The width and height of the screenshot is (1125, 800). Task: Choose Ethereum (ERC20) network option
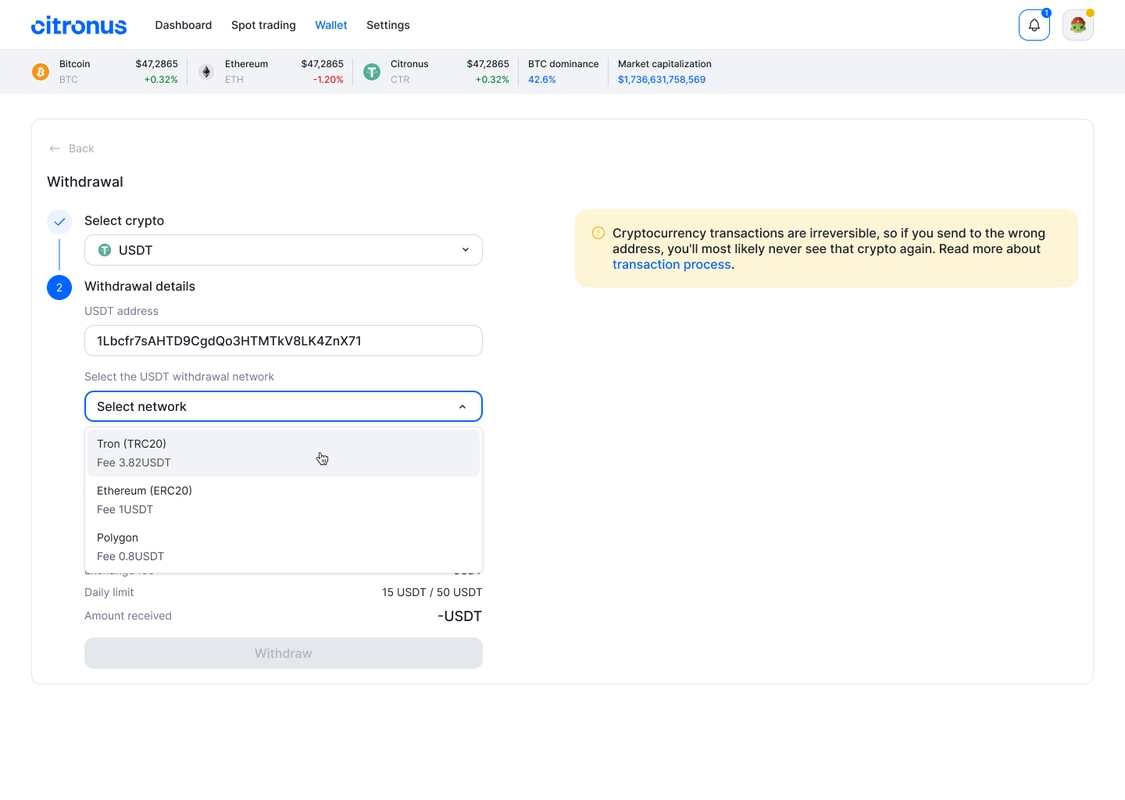coord(283,500)
